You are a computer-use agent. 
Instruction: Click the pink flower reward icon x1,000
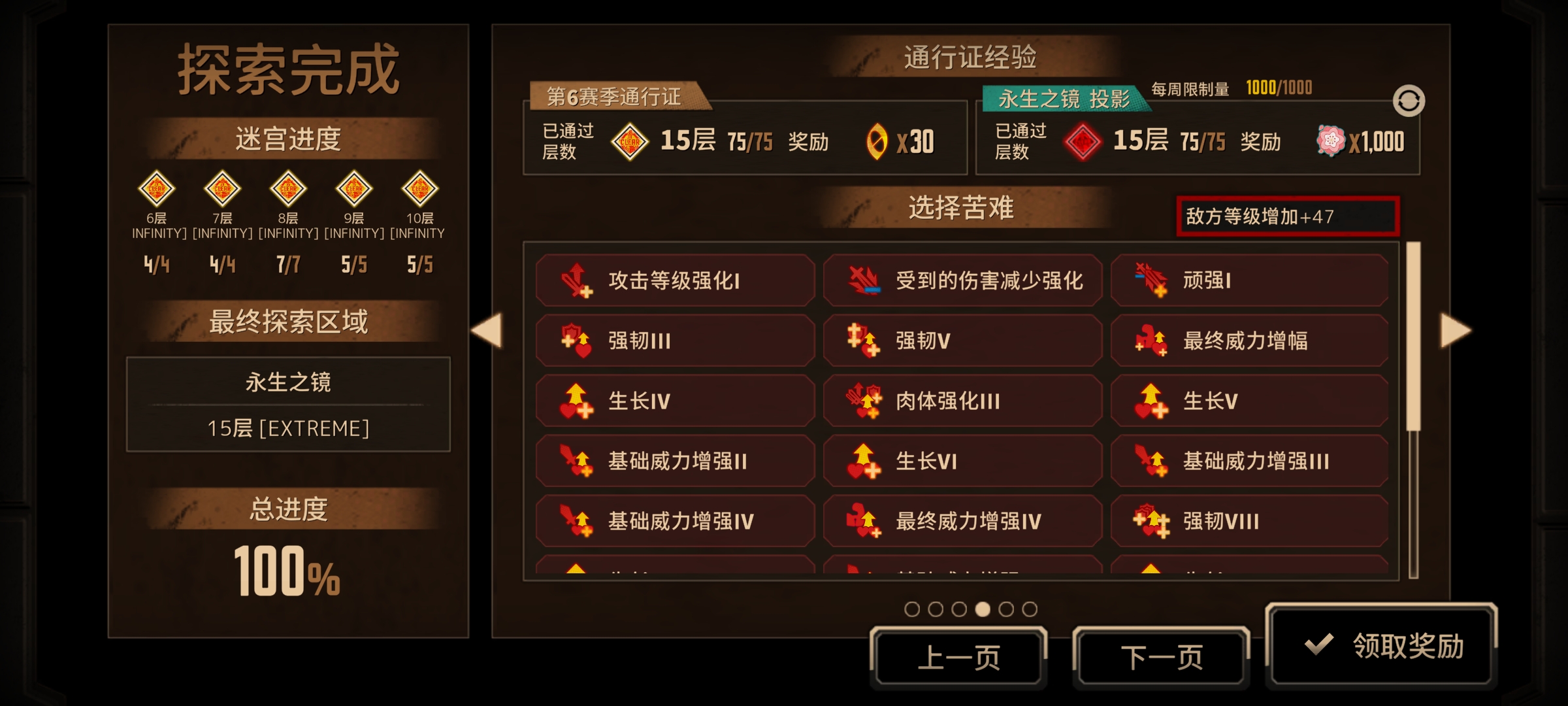tap(1330, 141)
